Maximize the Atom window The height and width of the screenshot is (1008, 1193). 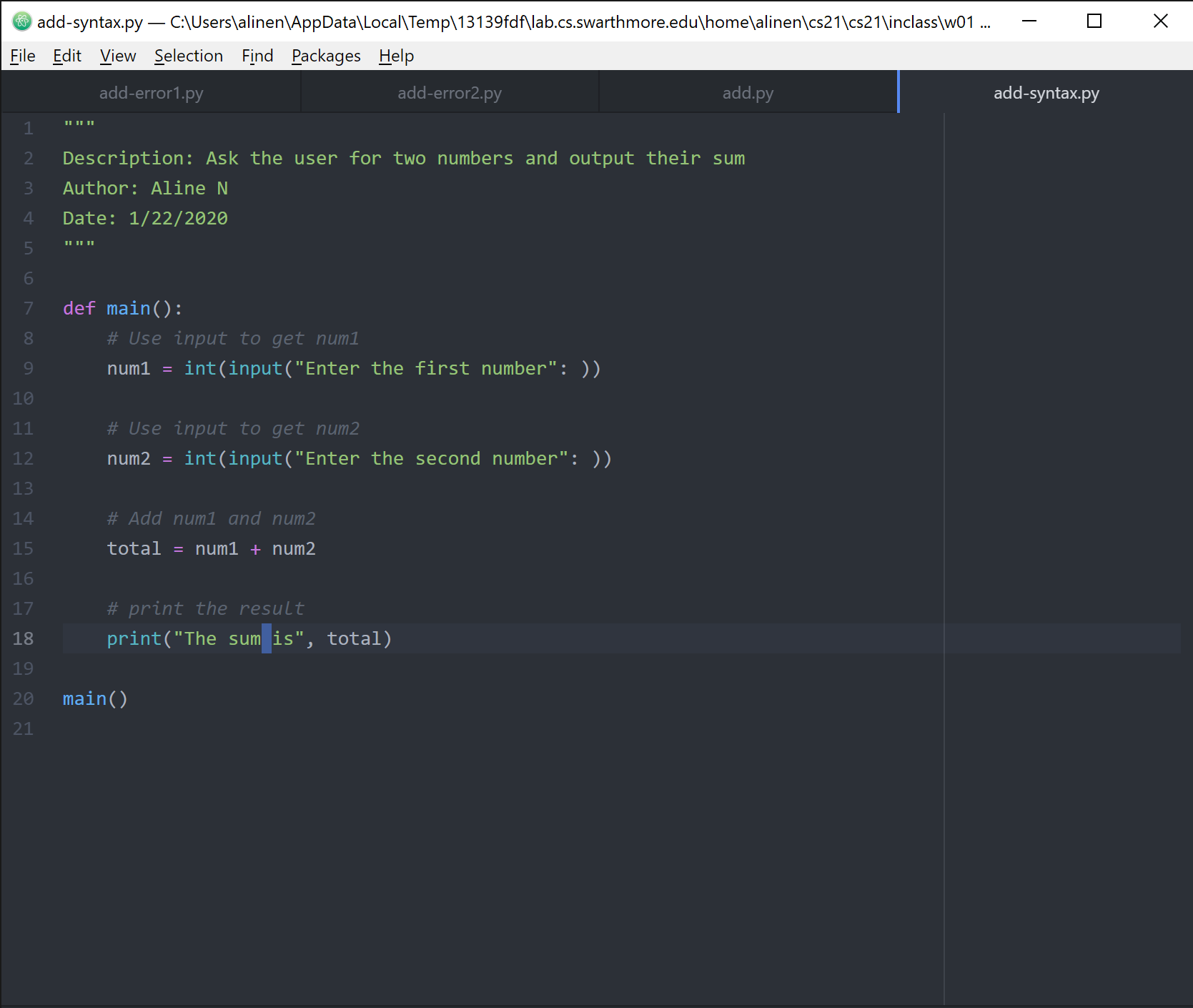point(1094,21)
